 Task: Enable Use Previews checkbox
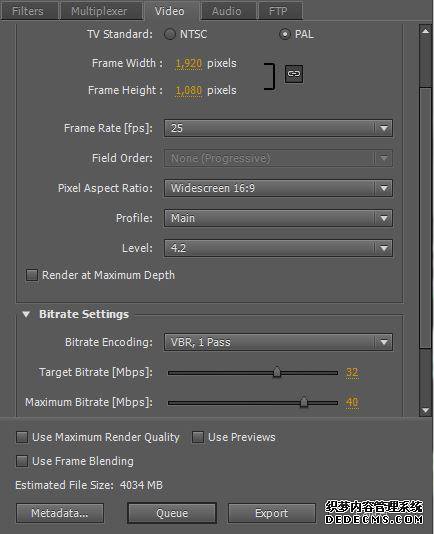click(x=198, y=437)
